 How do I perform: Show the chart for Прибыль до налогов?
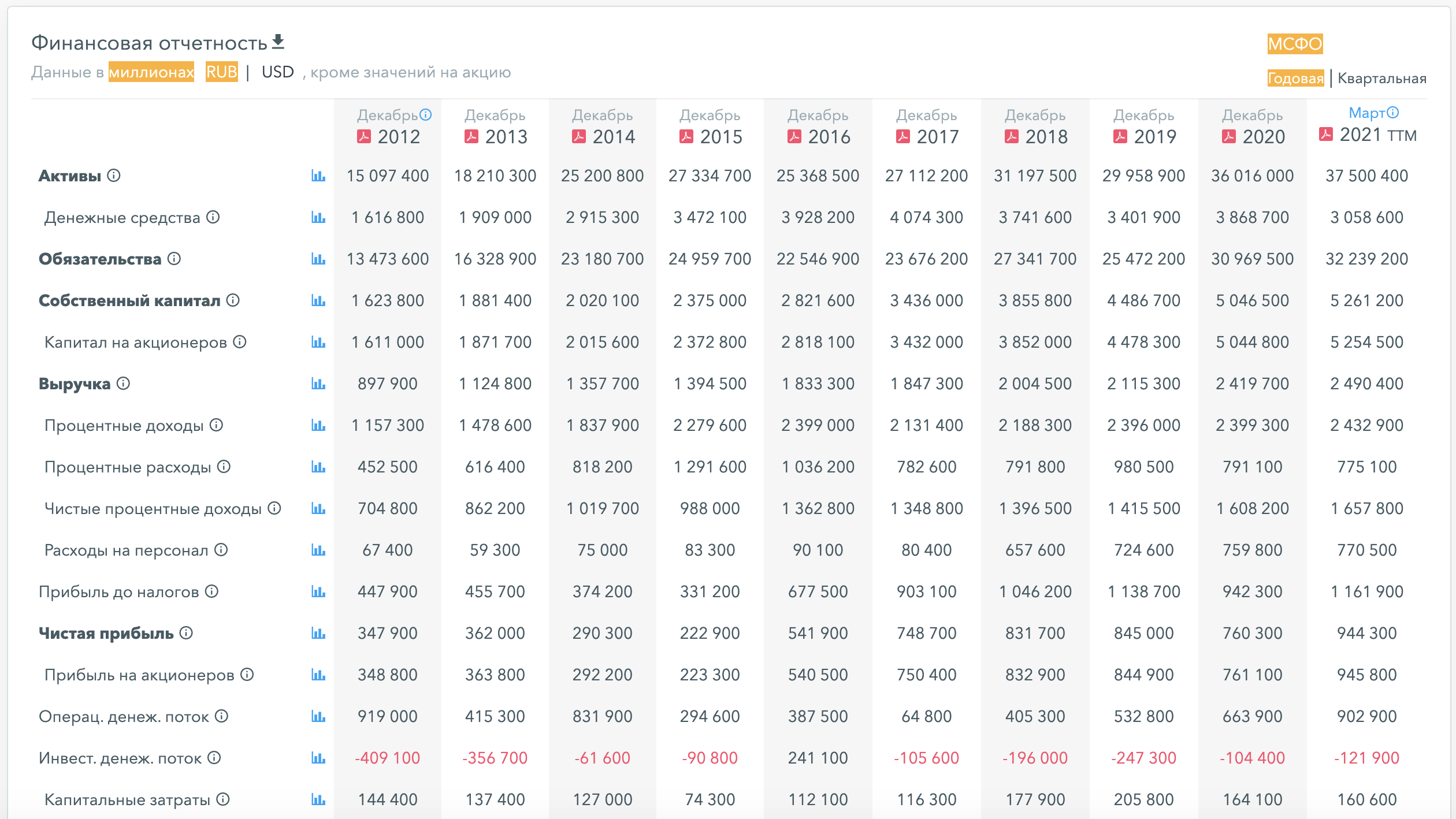(x=318, y=591)
